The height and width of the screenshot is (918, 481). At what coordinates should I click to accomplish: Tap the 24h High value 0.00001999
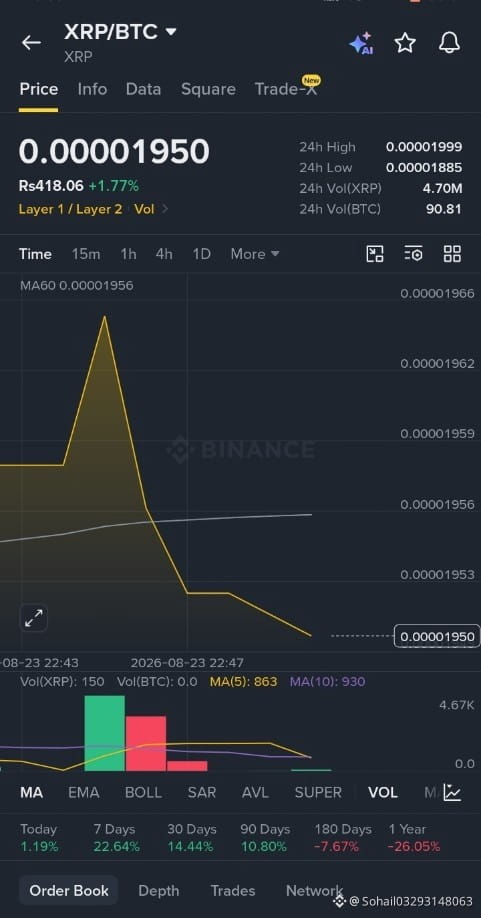424,147
